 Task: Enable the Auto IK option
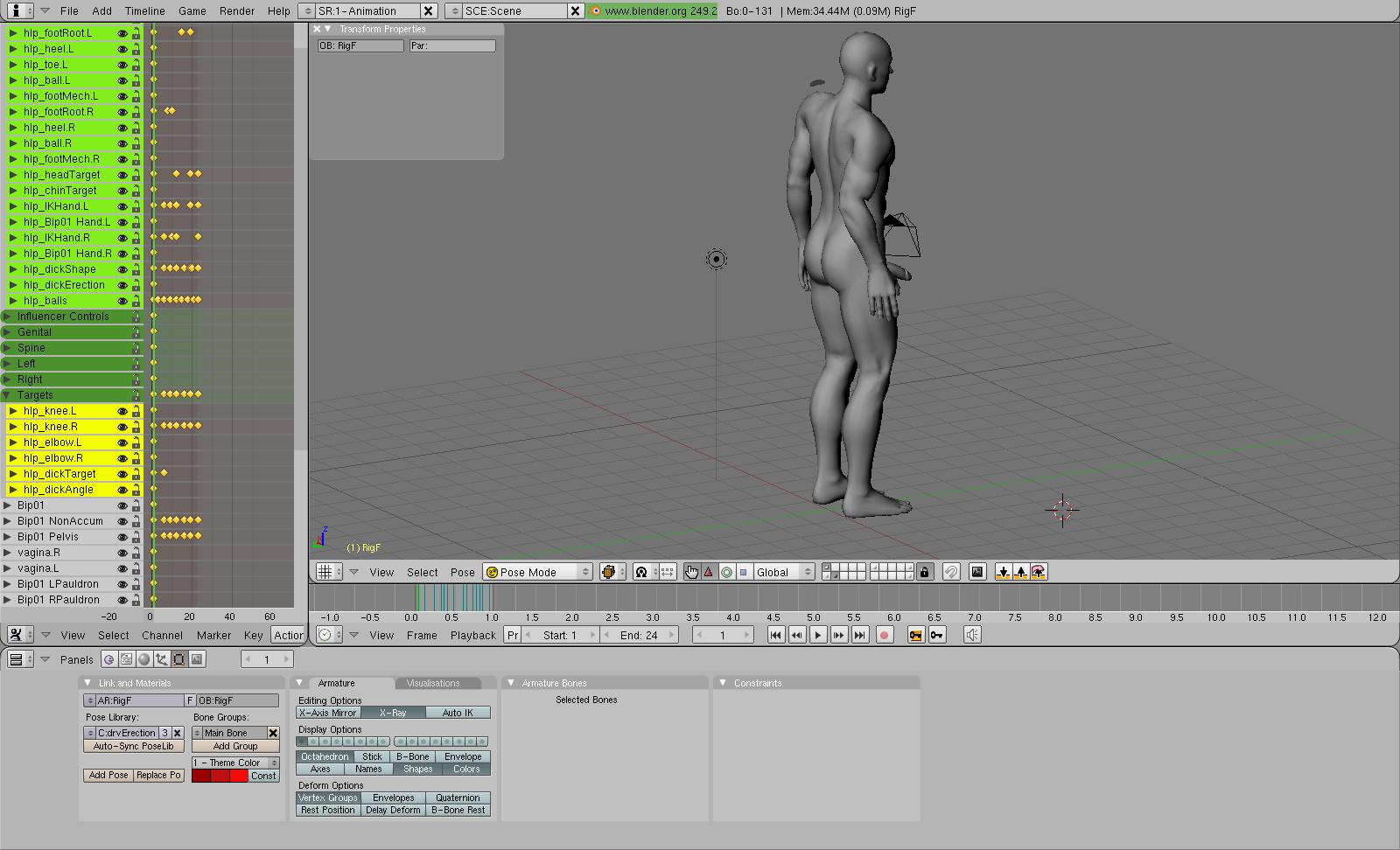[458, 713]
